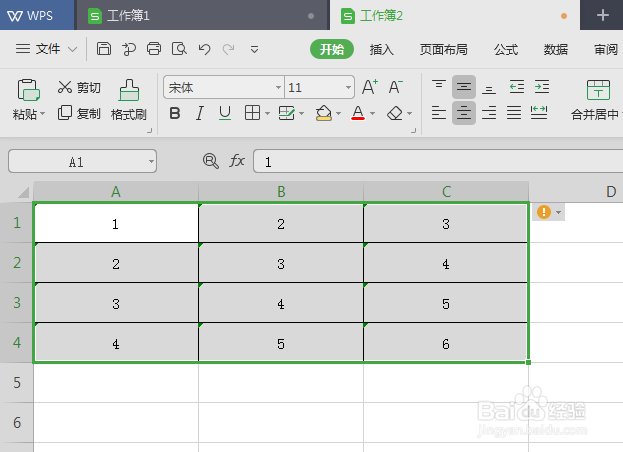
Task: Decrease indent in cell
Action: [x=517, y=87]
